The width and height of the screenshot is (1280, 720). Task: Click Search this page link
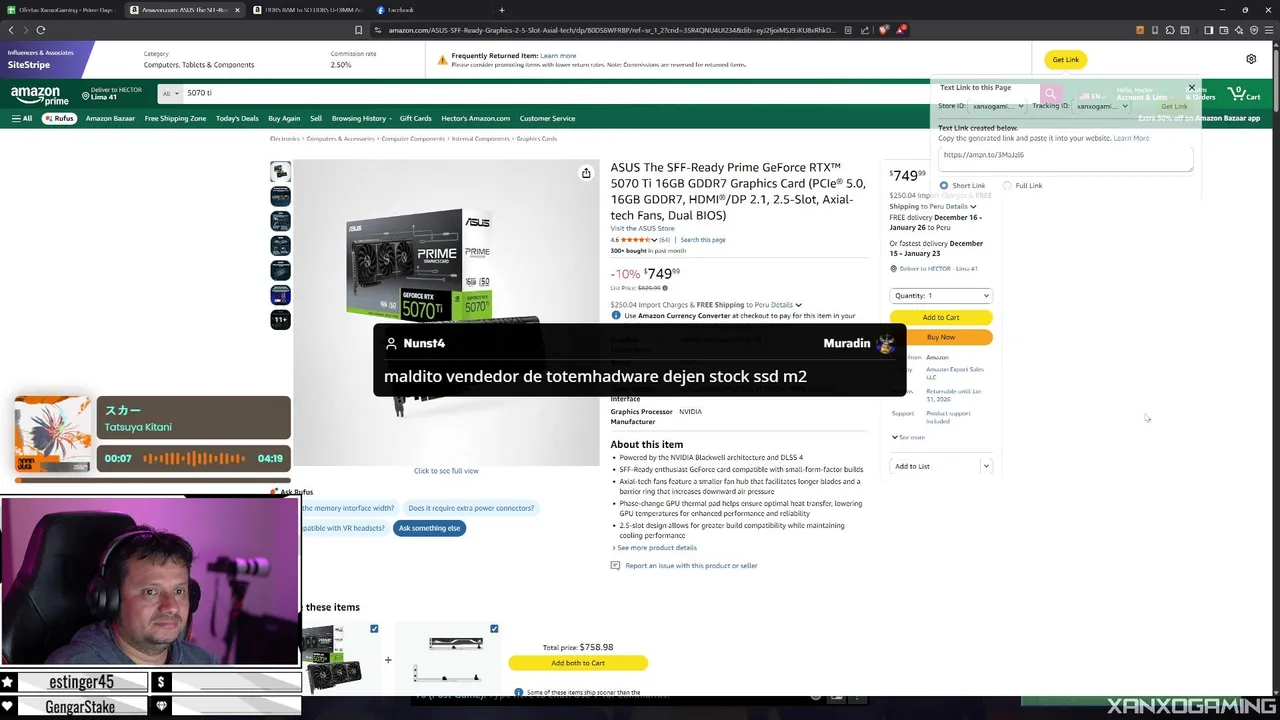tap(703, 240)
